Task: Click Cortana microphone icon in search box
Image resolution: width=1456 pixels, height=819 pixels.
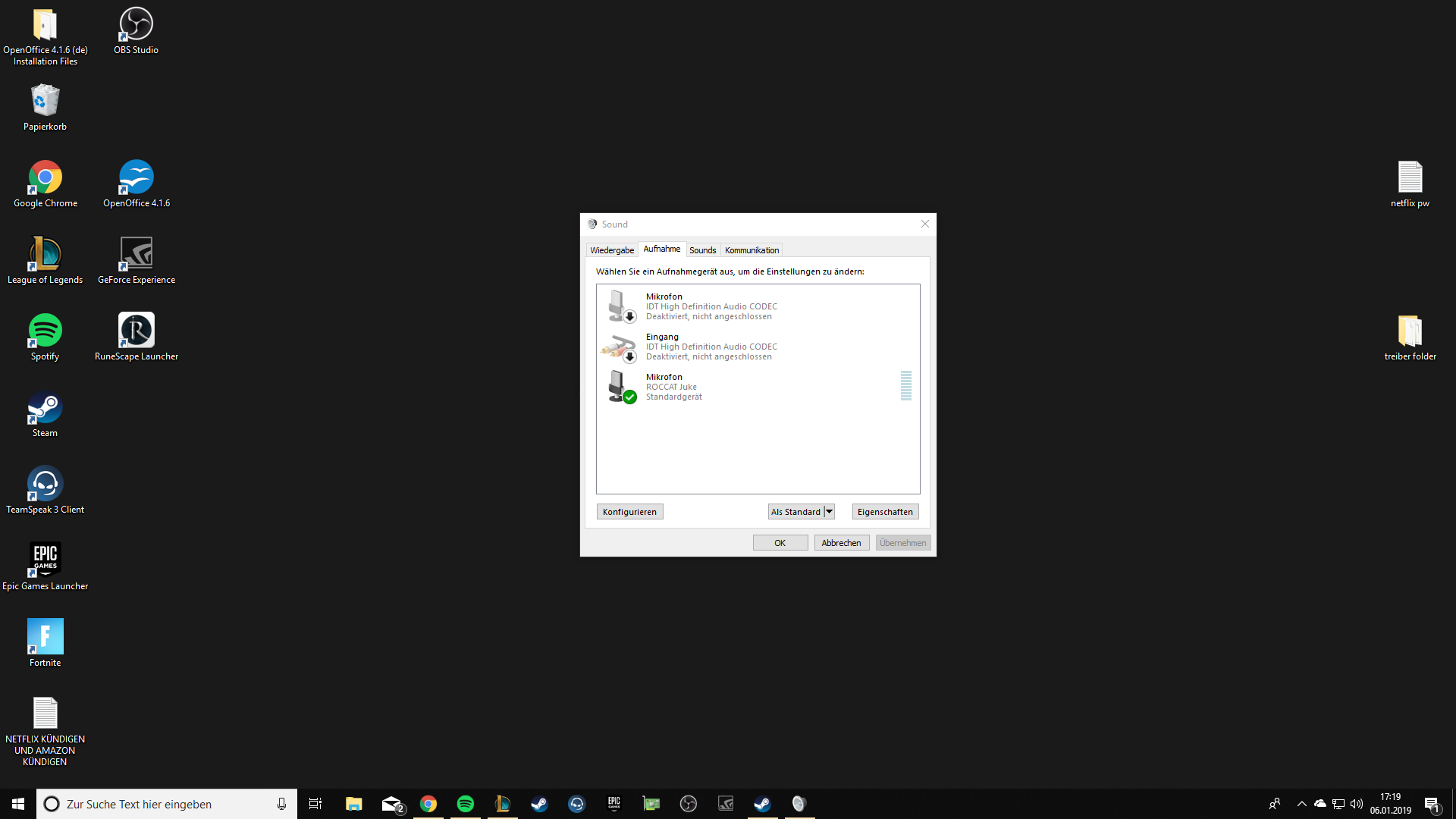Action: tap(281, 804)
